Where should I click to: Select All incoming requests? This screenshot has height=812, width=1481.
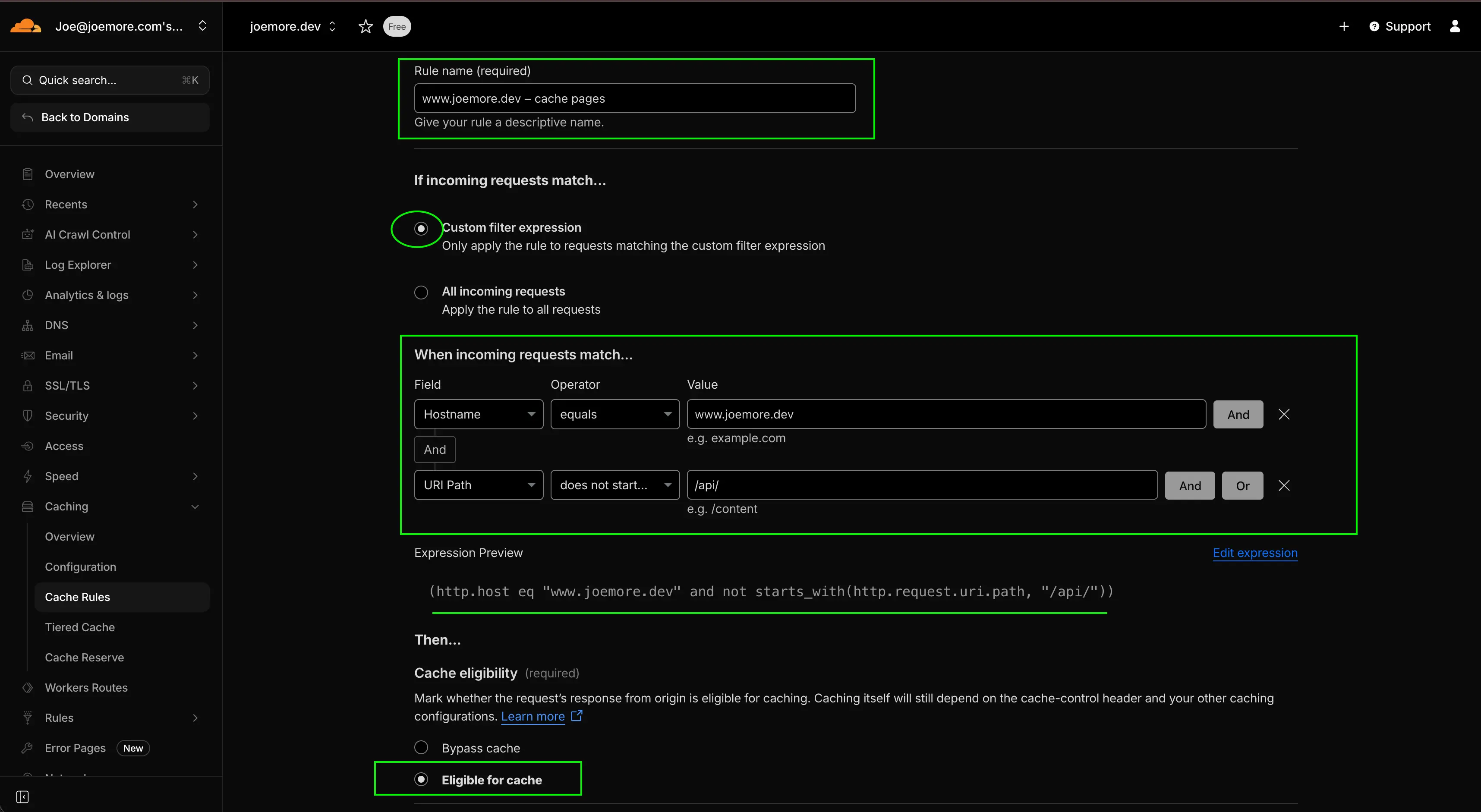click(421, 292)
